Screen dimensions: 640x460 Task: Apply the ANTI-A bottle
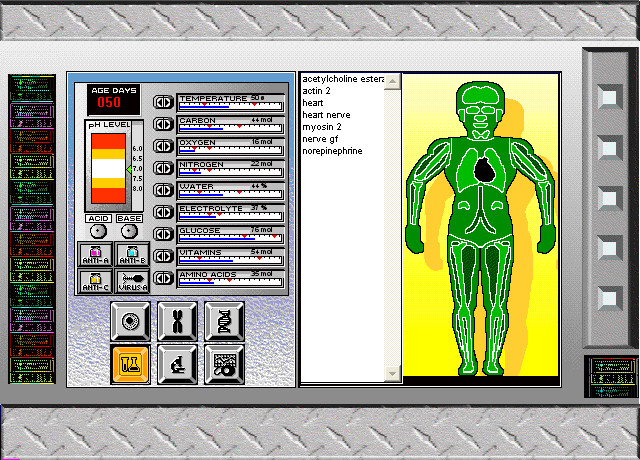click(95, 255)
